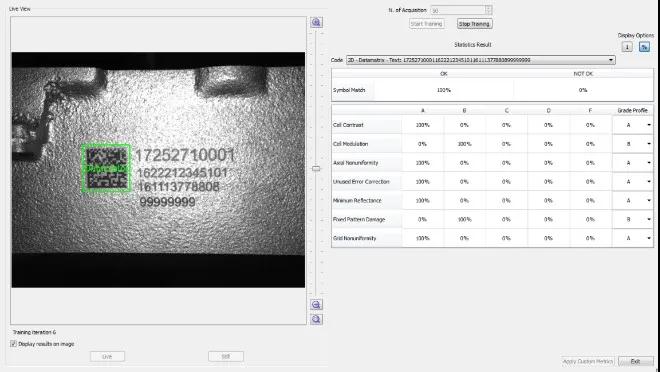Click the zoom in magnifier icon
This screenshot has width=660, height=372.
pyautogui.click(x=317, y=22)
